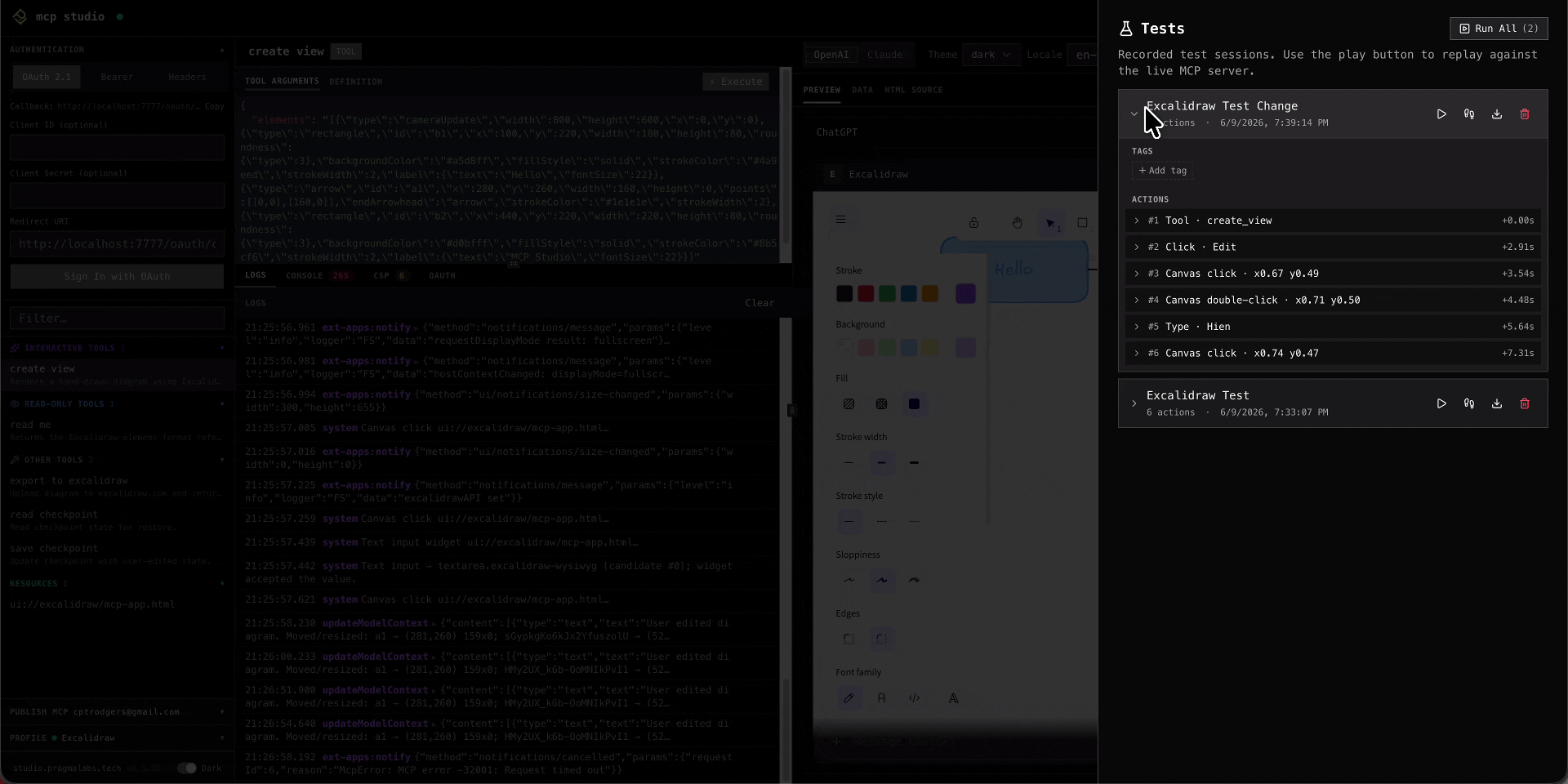
Task: Choose hachure fill style
Action: 849,404
